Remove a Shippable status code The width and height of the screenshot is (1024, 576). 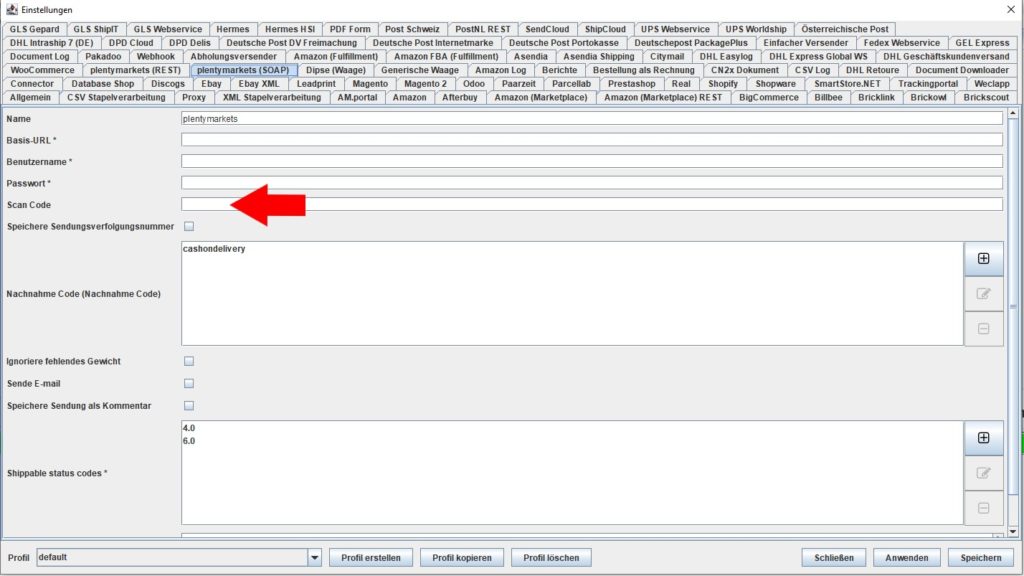[x=984, y=508]
